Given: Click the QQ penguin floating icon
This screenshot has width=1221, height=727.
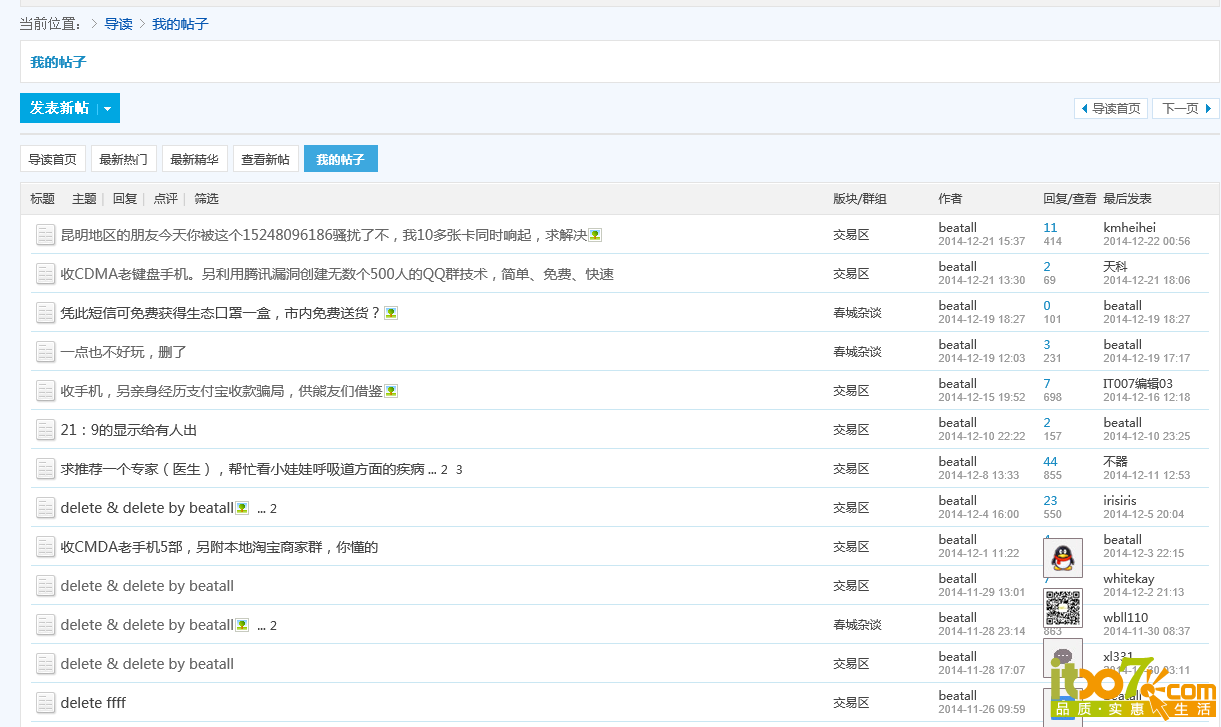Looking at the screenshot, I should [1063, 558].
